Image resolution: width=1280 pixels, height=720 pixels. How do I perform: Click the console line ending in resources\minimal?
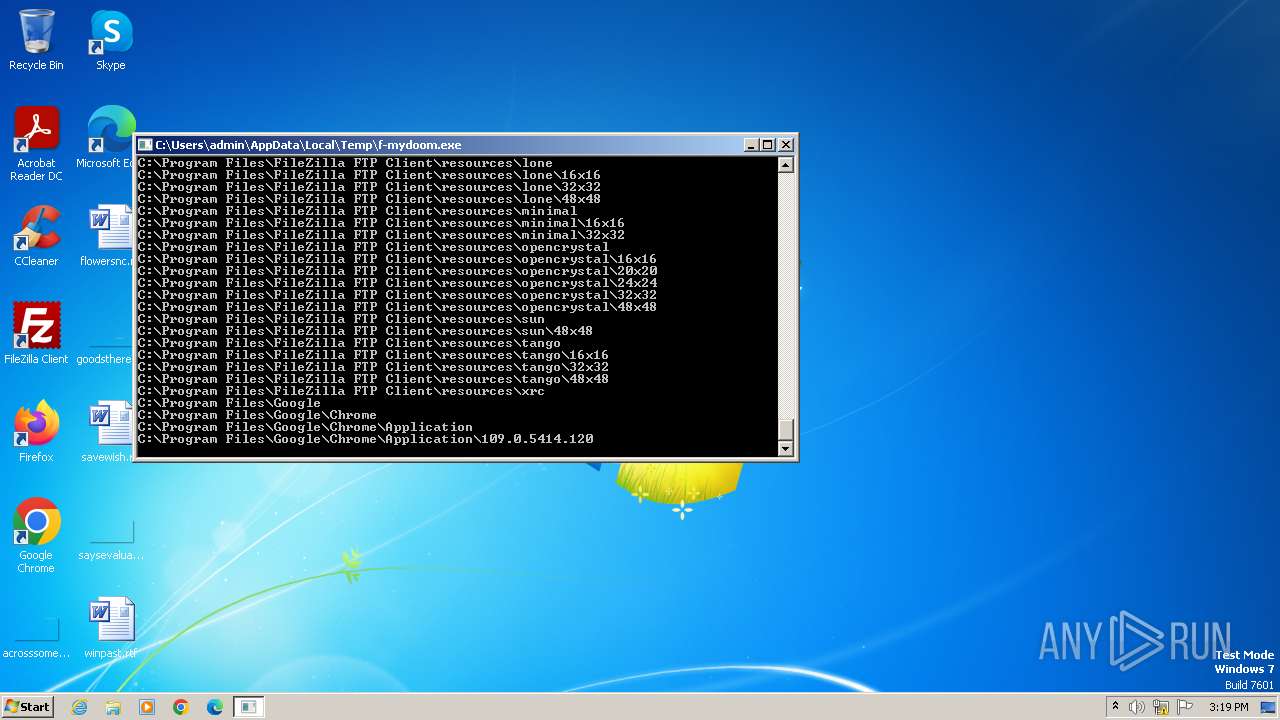tap(357, 211)
